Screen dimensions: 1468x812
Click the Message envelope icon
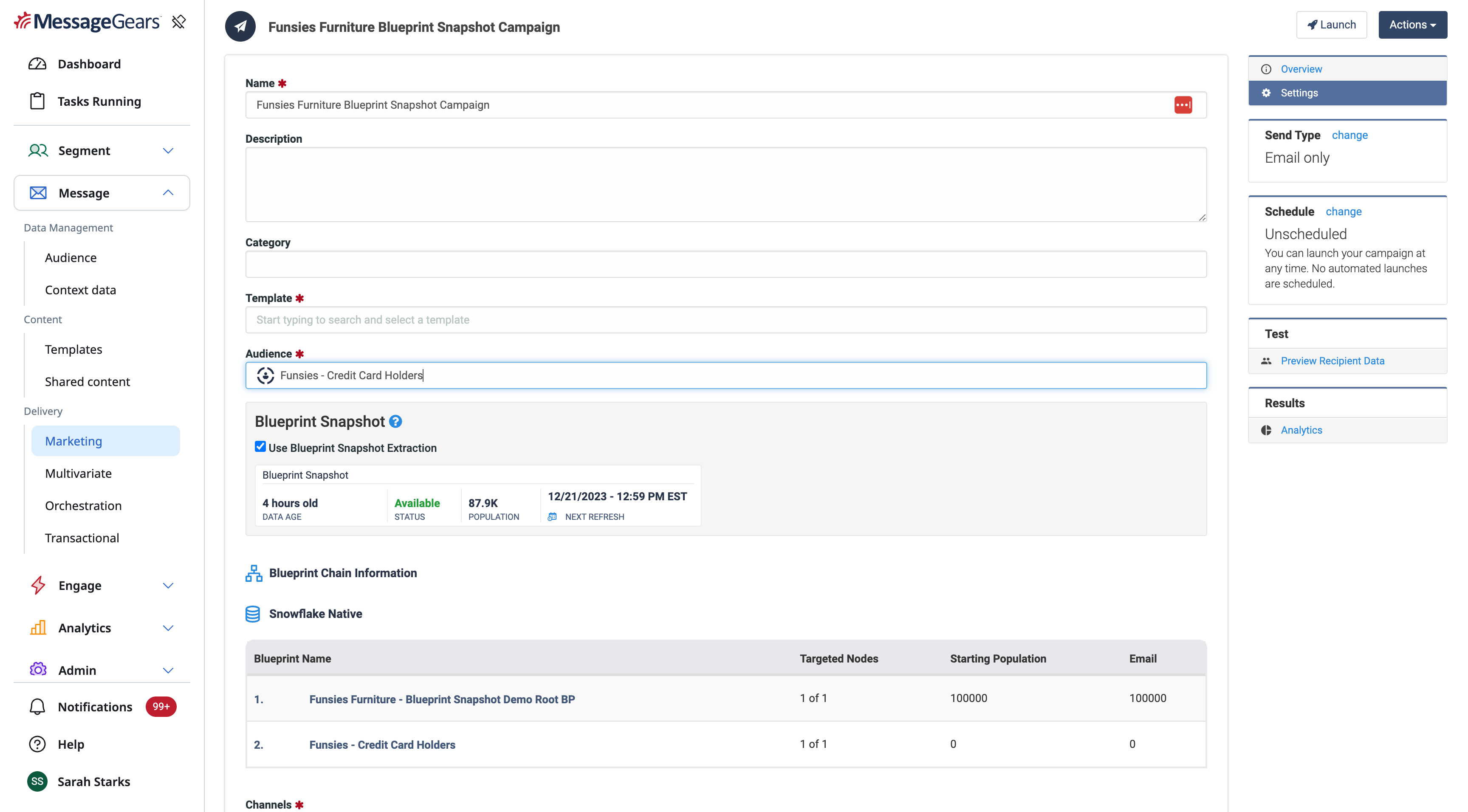pyautogui.click(x=38, y=193)
